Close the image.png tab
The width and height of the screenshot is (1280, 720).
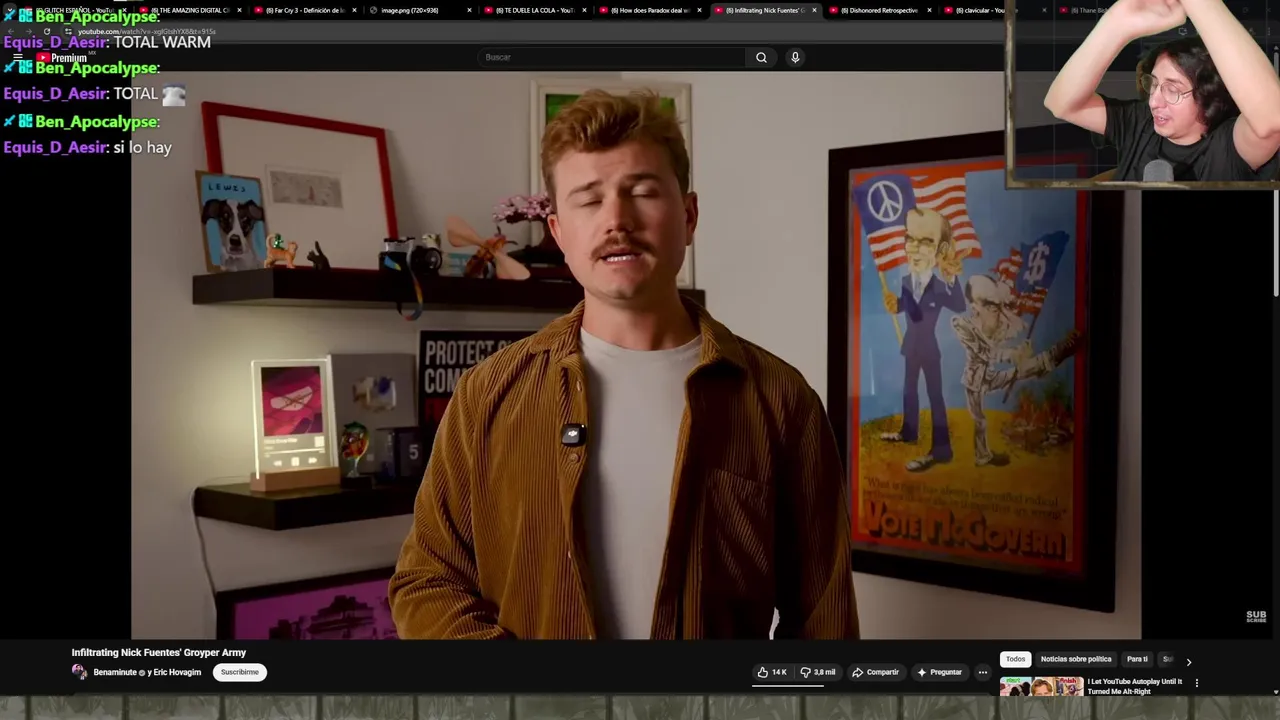pos(469,10)
